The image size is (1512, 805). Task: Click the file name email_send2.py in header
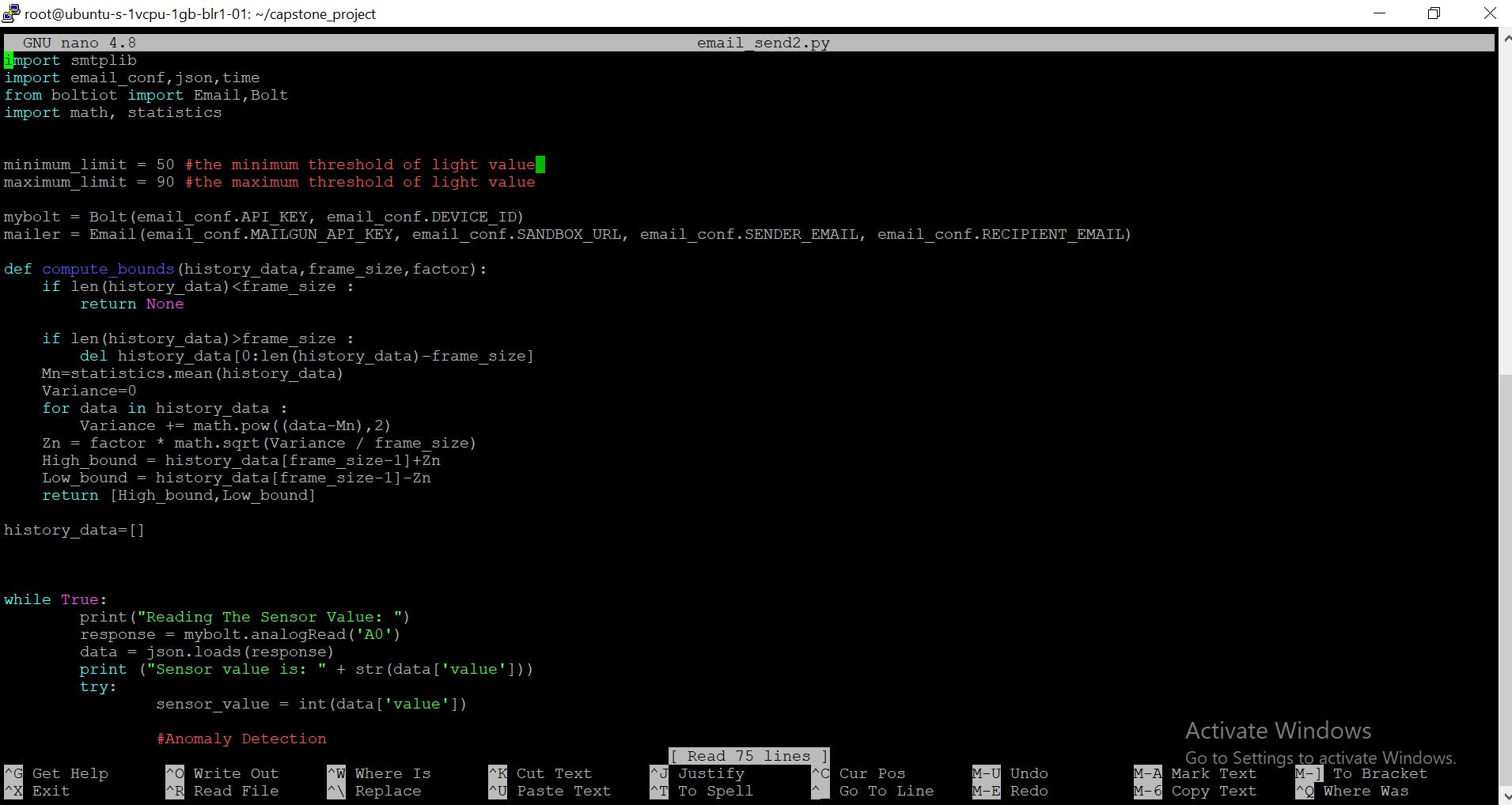[763, 43]
